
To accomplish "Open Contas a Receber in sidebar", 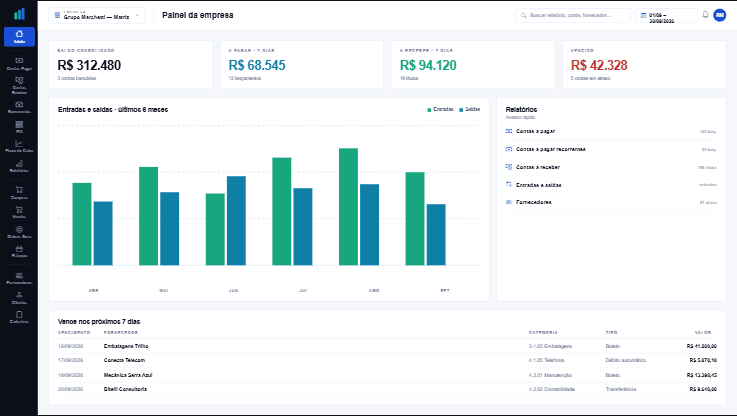I will pyautogui.click(x=19, y=86).
